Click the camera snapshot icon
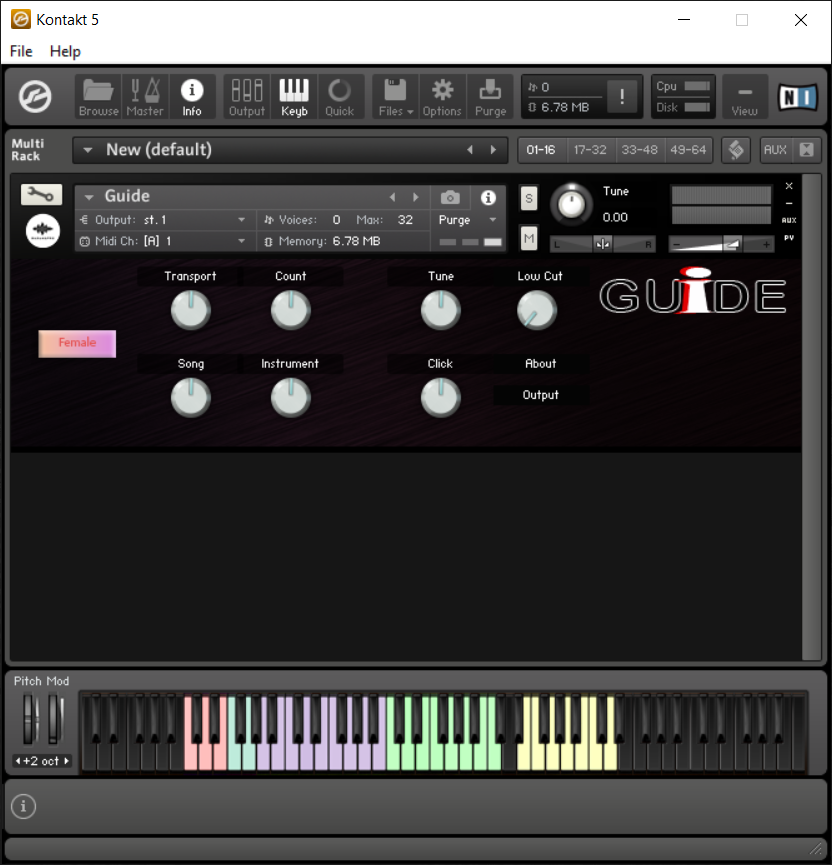Image resolution: width=832 pixels, height=865 pixels. 451,197
